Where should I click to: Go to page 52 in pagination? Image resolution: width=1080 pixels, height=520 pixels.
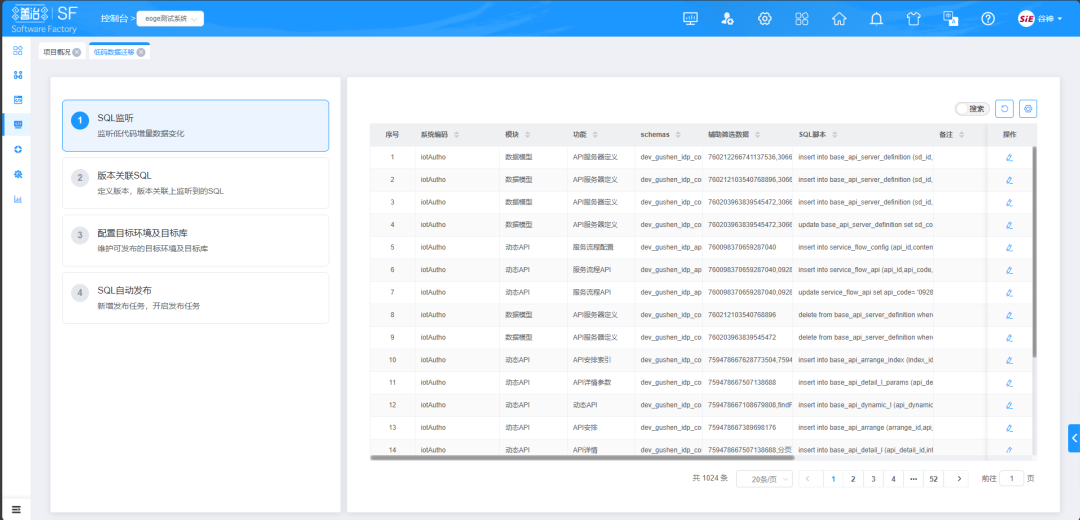click(x=932, y=479)
